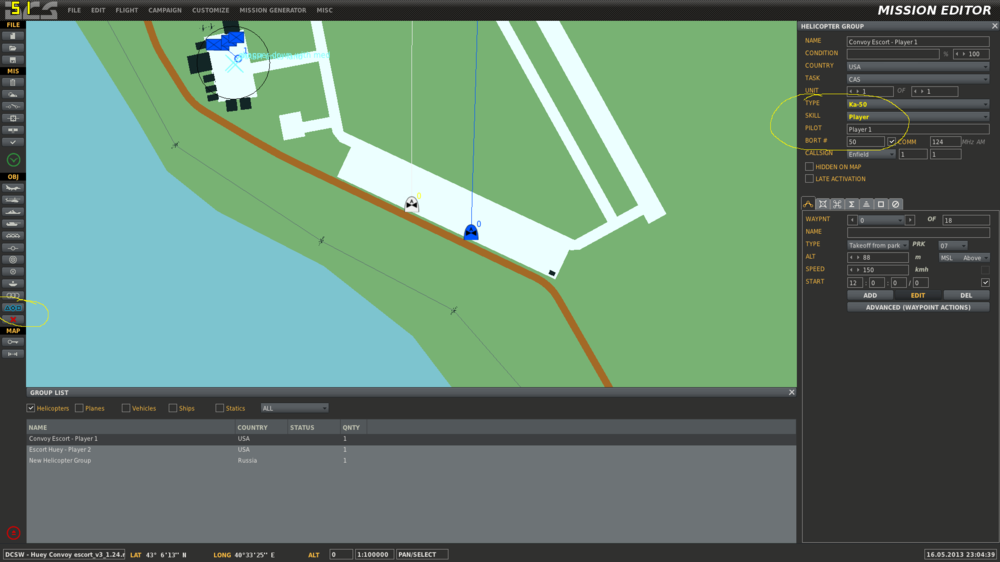Screen dimensions: 1000x562
Task: Open the helicopter TYPE Ka-50 dropdown
Action: click(x=918, y=104)
